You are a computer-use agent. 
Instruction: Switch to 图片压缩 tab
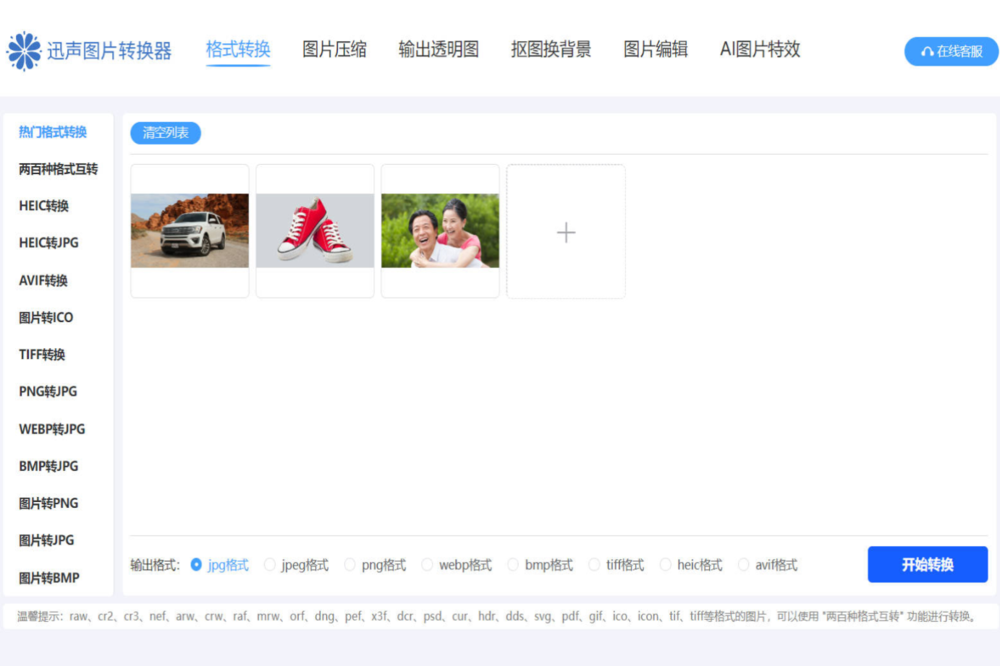point(334,49)
